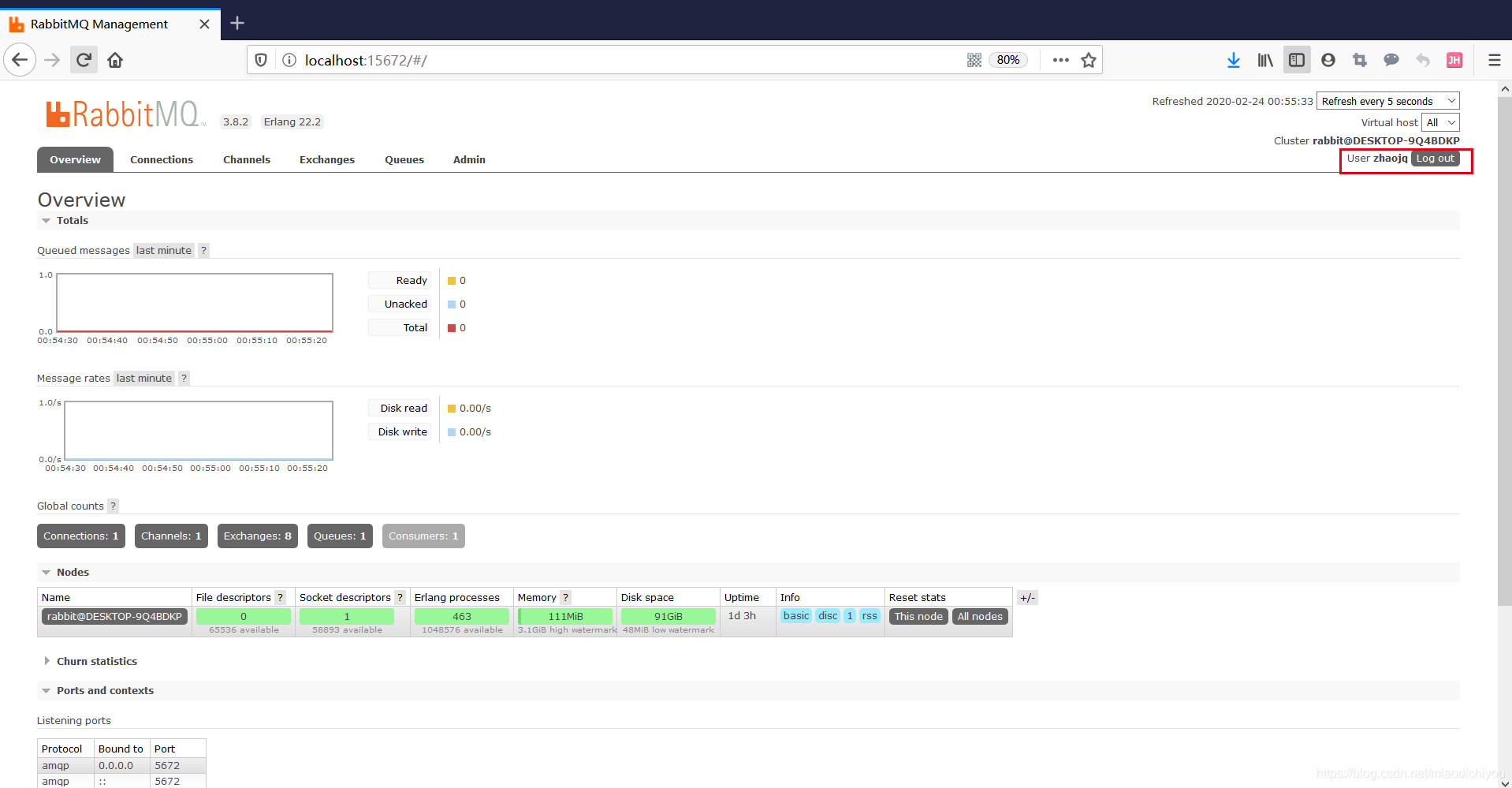Open the Admin tab
This screenshot has width=1512, height=788.
click(x=469, y=159)
